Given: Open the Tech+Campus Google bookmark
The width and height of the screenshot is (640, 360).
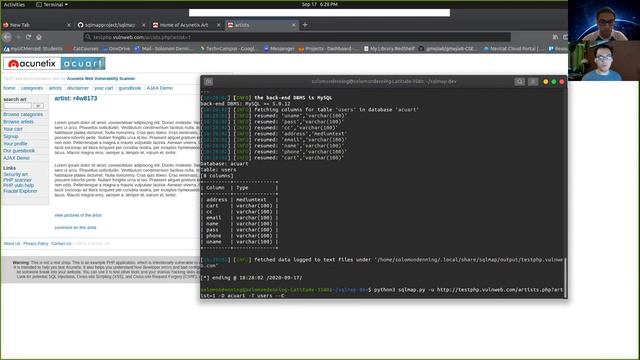Looking at the screenshot, I should [228, 49].
